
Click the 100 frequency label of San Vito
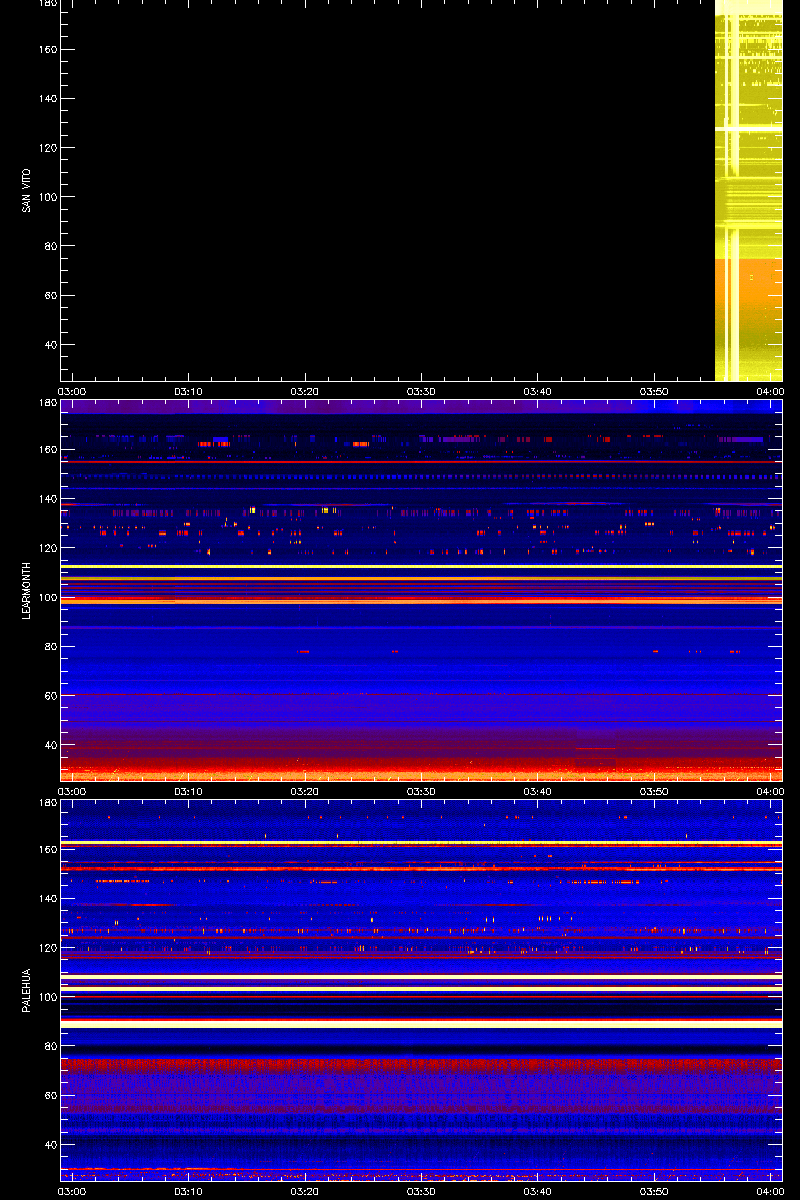pos(47,197)
